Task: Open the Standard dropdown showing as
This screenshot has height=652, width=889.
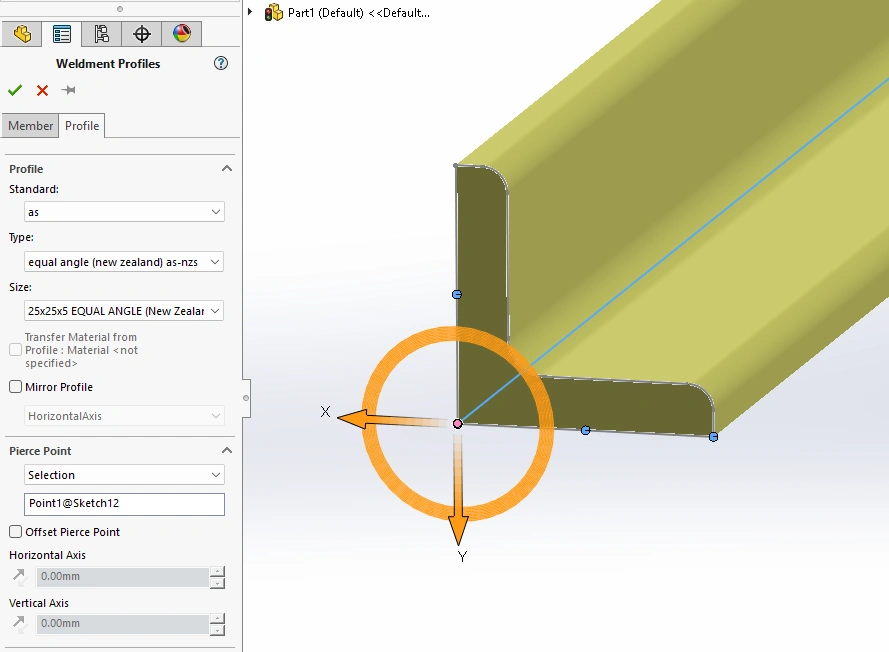Action: (124, 212)
